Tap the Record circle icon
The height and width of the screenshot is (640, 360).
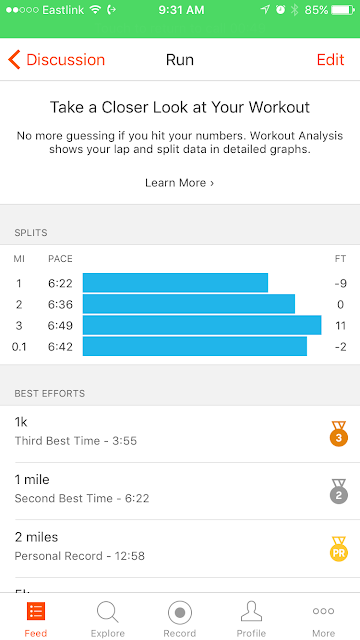(180, 613)
